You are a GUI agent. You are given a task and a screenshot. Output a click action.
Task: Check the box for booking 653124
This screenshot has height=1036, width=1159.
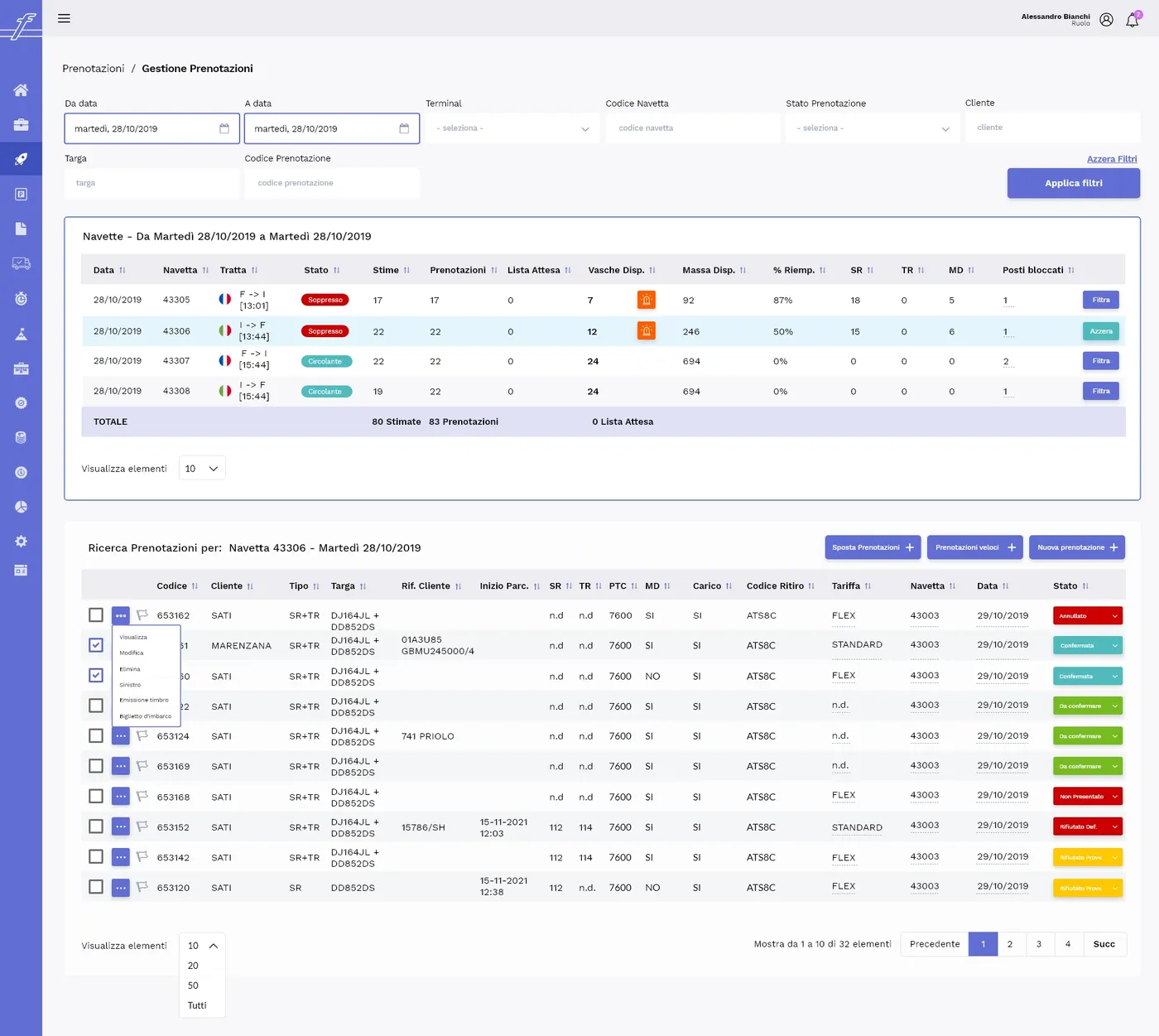click(96, 736)
